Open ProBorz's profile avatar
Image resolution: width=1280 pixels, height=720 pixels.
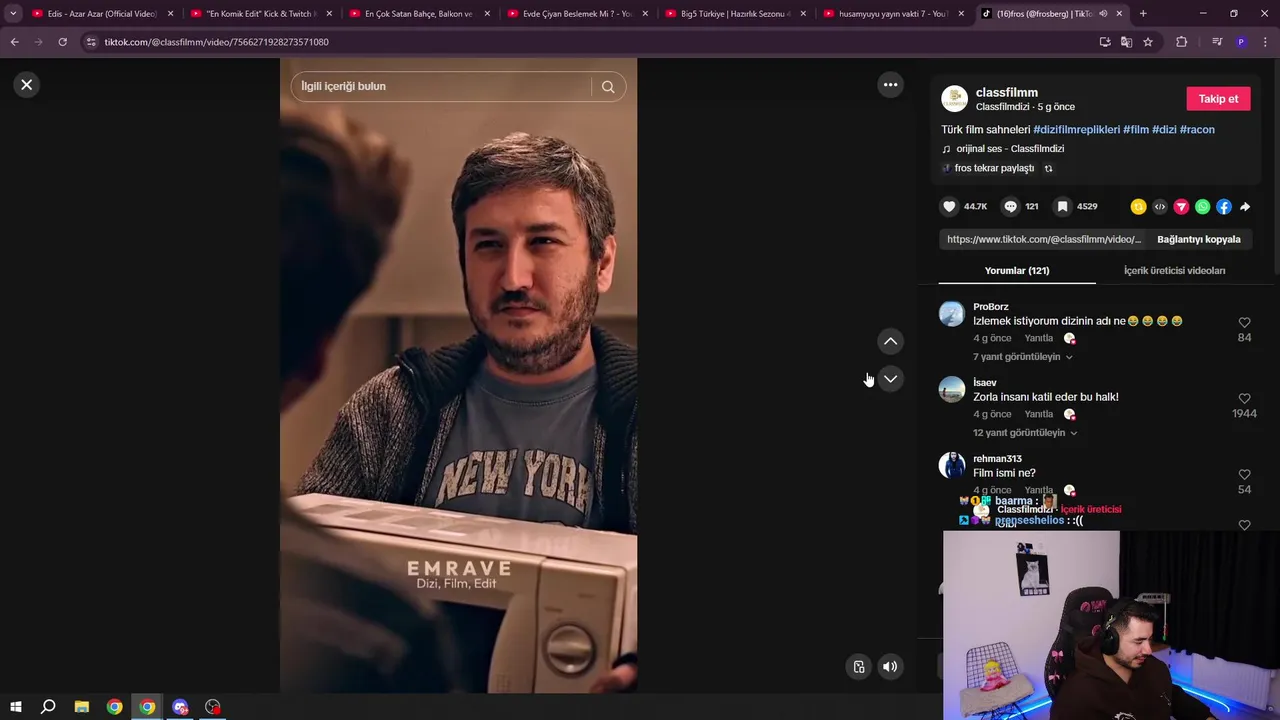pyautogui.click(x=951, y=314)
